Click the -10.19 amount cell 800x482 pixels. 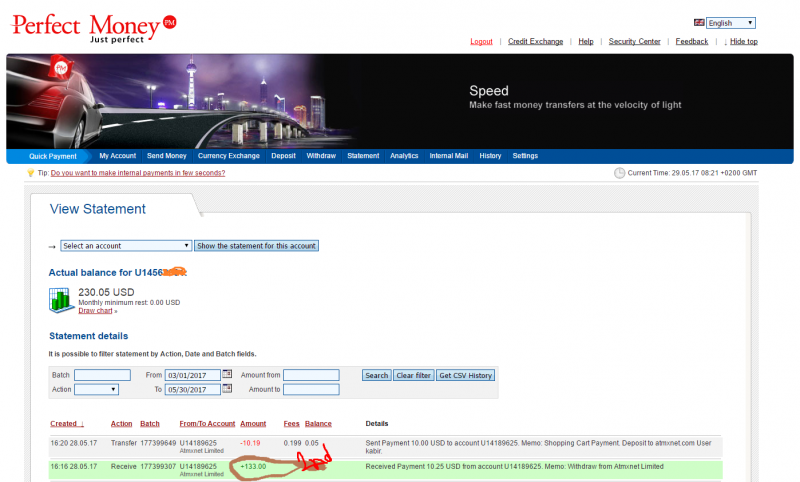[x=250, y=443]
